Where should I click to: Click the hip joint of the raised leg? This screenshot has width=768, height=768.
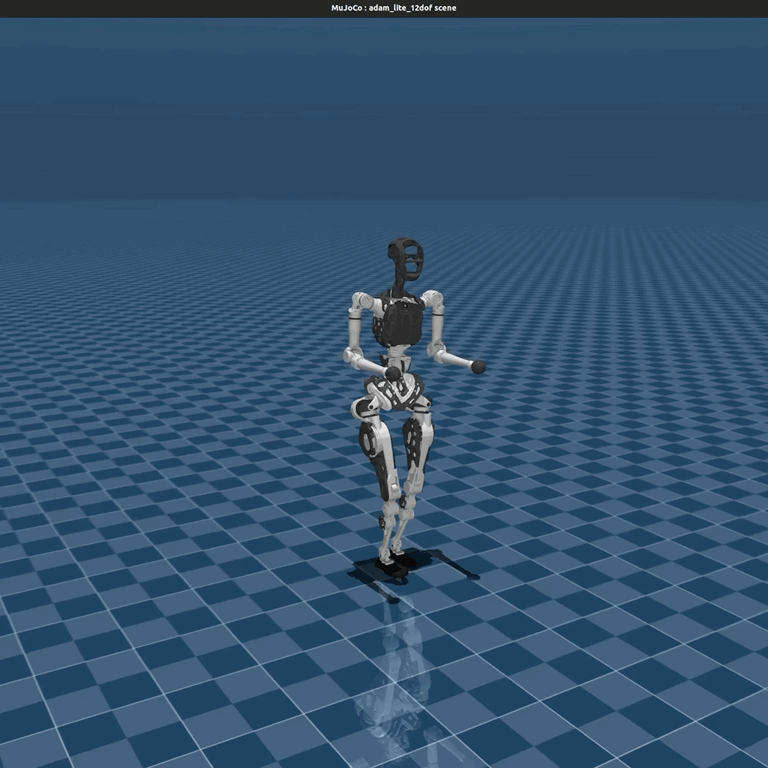point(364,406)
